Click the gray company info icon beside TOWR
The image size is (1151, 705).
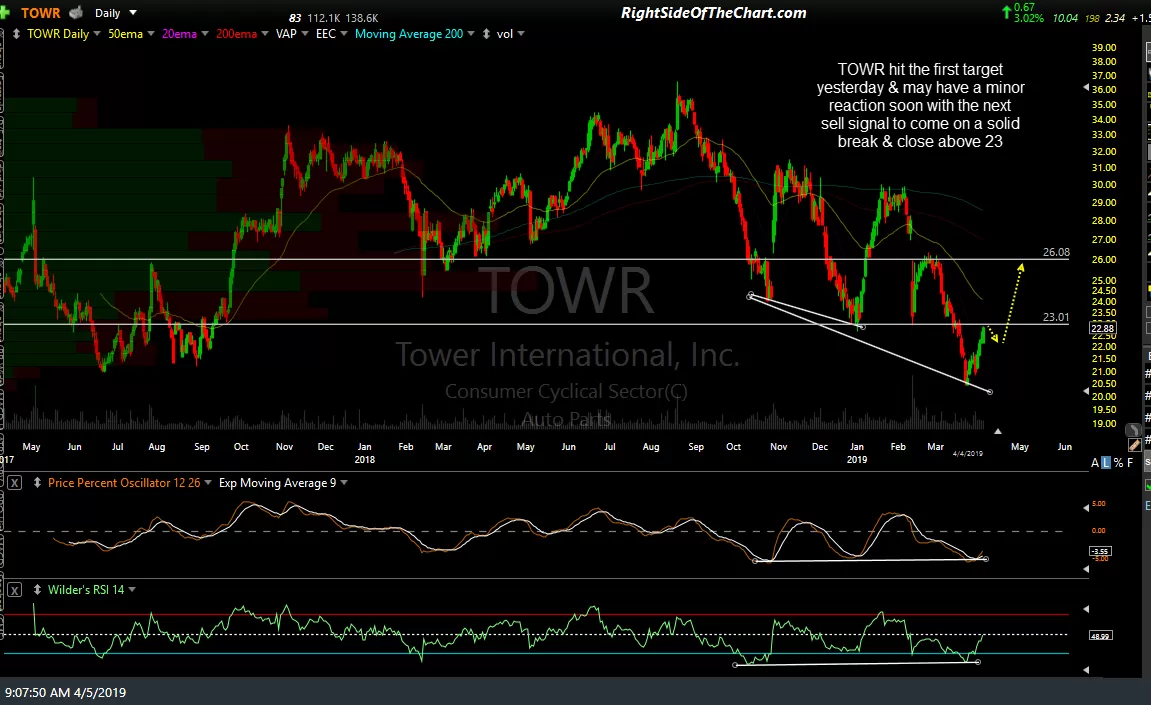76,12
